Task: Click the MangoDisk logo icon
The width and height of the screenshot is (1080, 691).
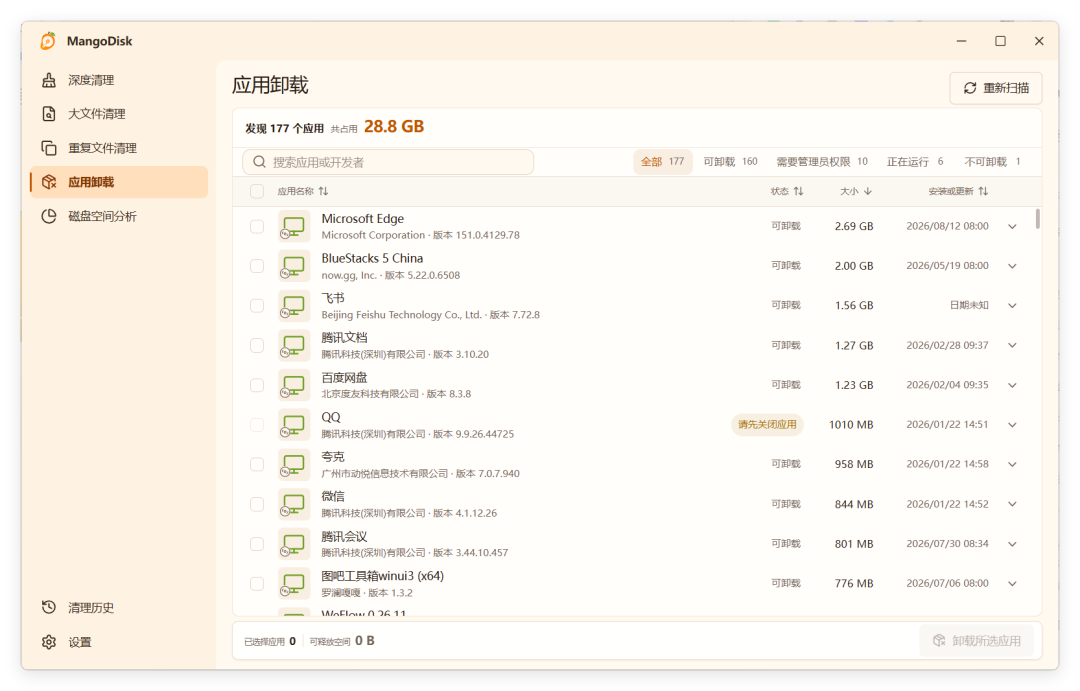Action: click(48, 41)
